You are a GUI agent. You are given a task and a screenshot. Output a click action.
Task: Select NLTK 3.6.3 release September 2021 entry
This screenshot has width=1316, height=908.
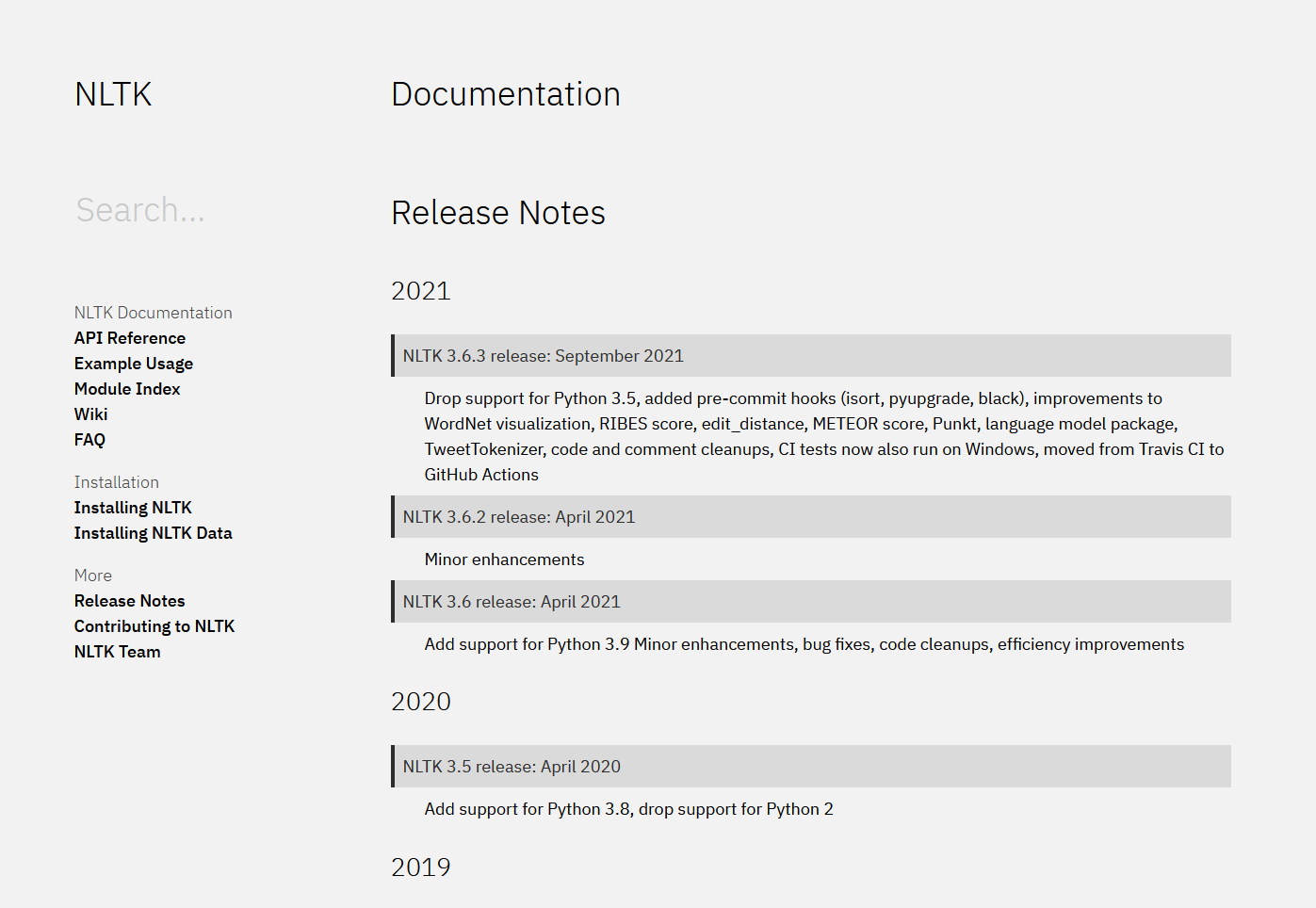click(811, 356)
